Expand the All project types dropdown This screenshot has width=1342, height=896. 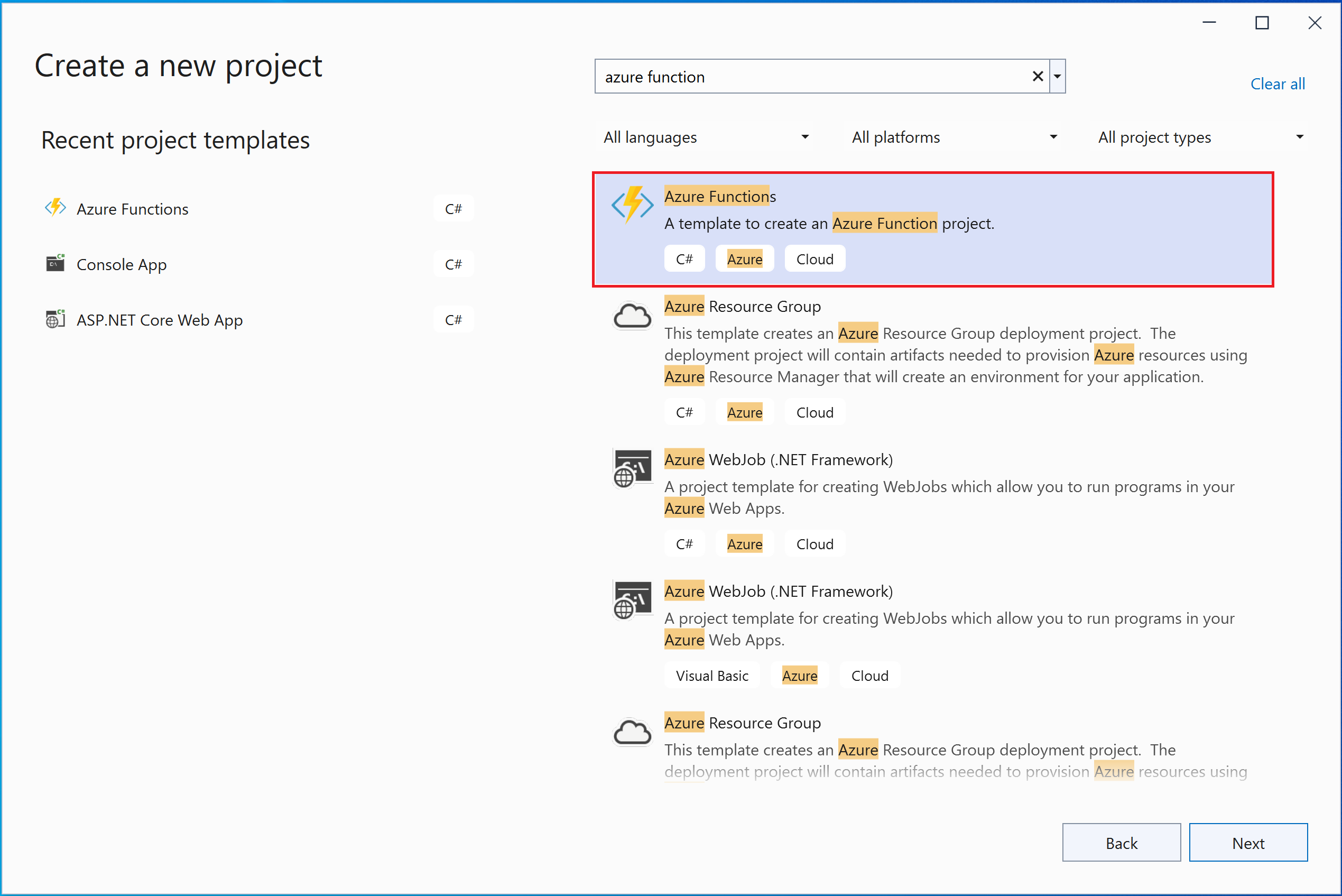point(1200,137)
